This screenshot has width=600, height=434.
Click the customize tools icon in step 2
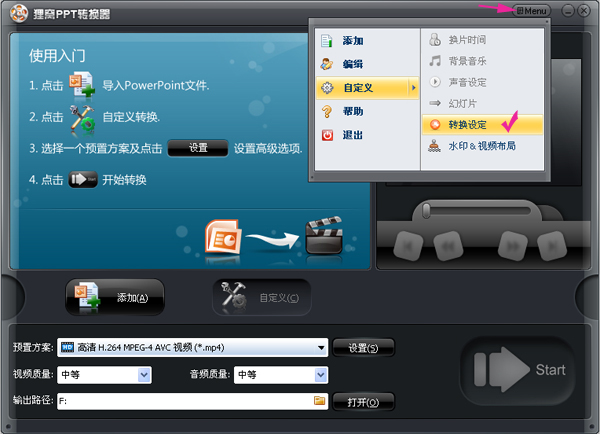[x=83, y=120]
